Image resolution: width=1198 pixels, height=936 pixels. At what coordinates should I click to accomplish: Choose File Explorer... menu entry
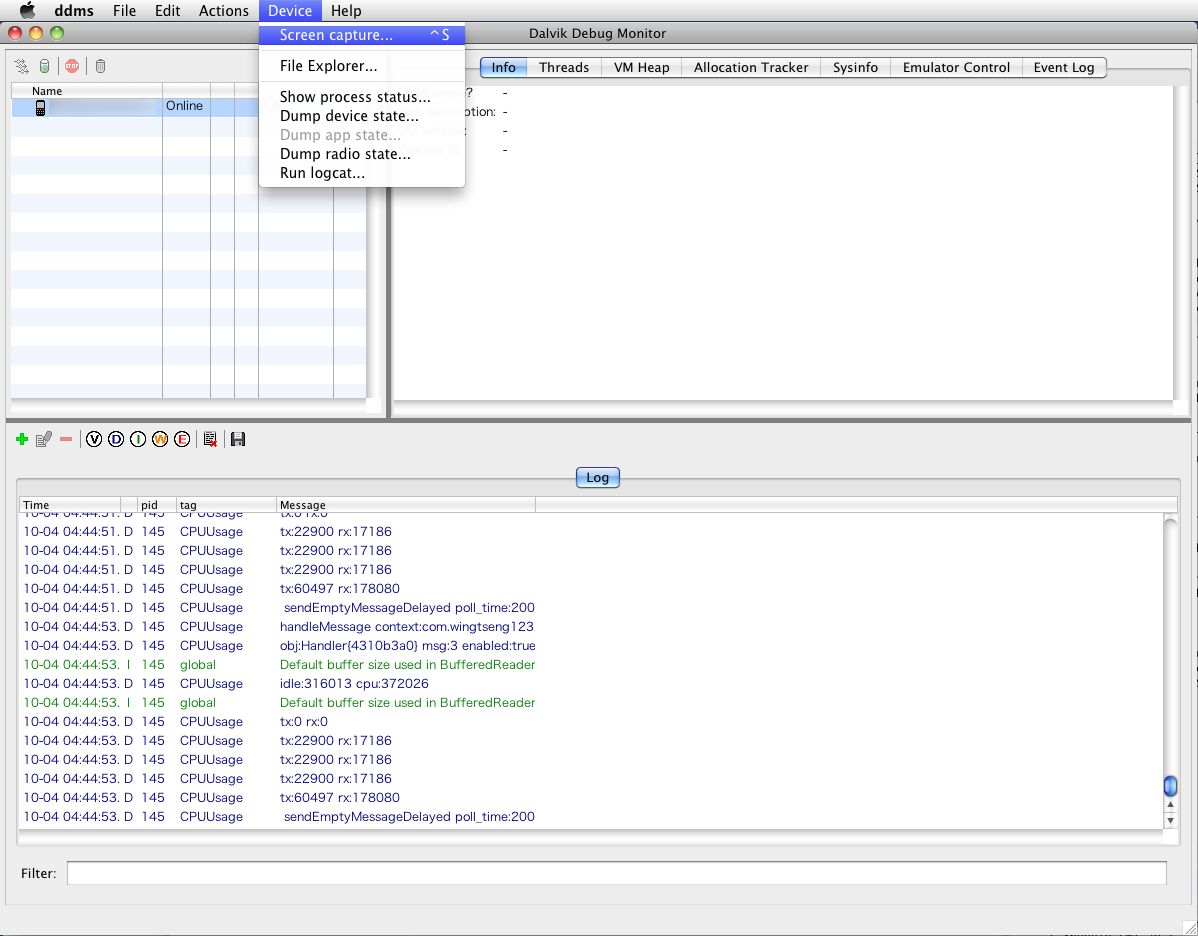click(x=362, y=66)
